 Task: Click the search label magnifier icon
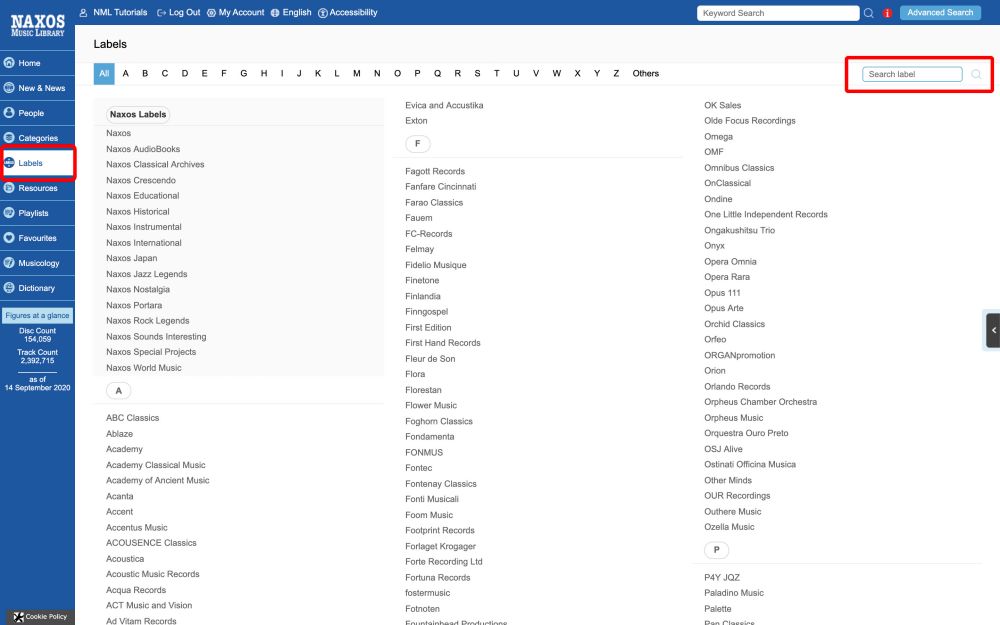[x=976, y=74]
